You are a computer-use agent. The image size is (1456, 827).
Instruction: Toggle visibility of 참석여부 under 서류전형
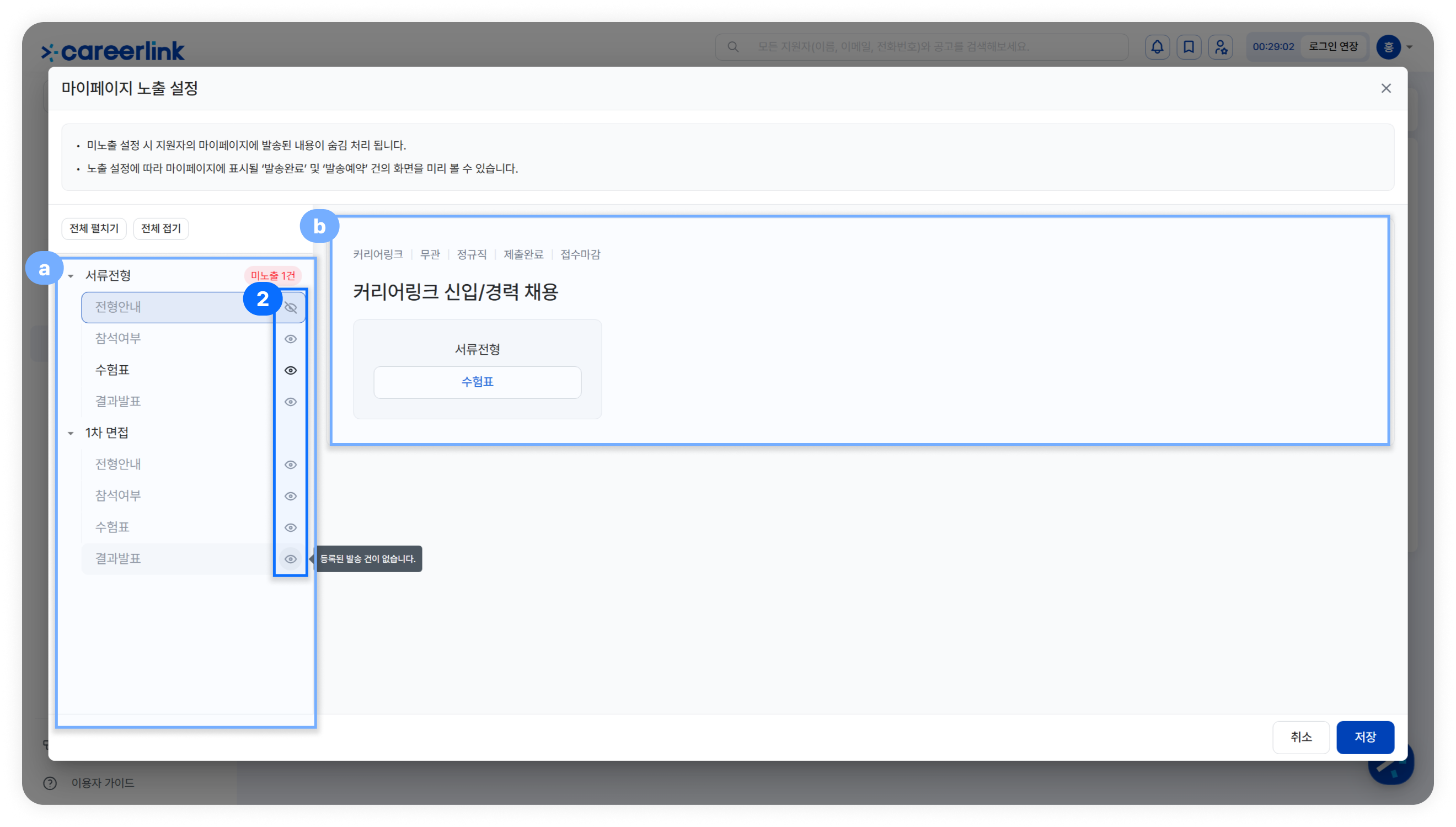click(x=291, y=339)
